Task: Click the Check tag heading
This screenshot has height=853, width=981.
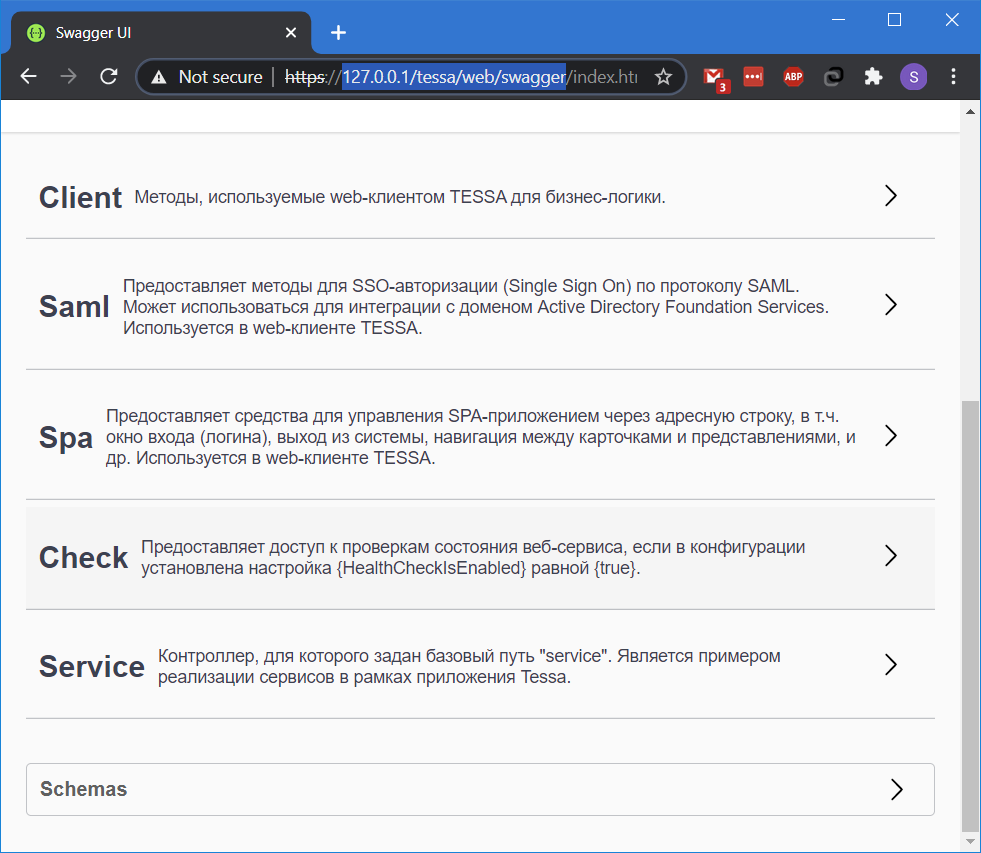Action: point(83,558)
